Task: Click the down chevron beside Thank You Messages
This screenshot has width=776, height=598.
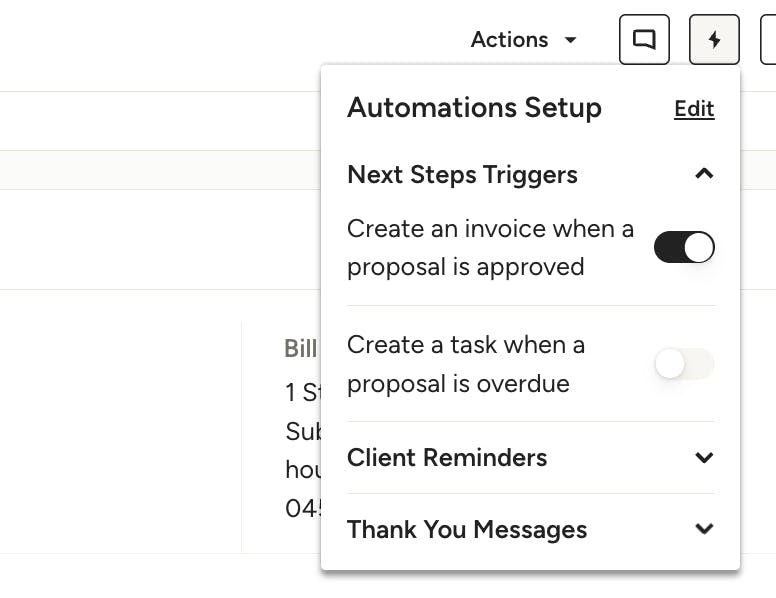Action: point(704,529)
